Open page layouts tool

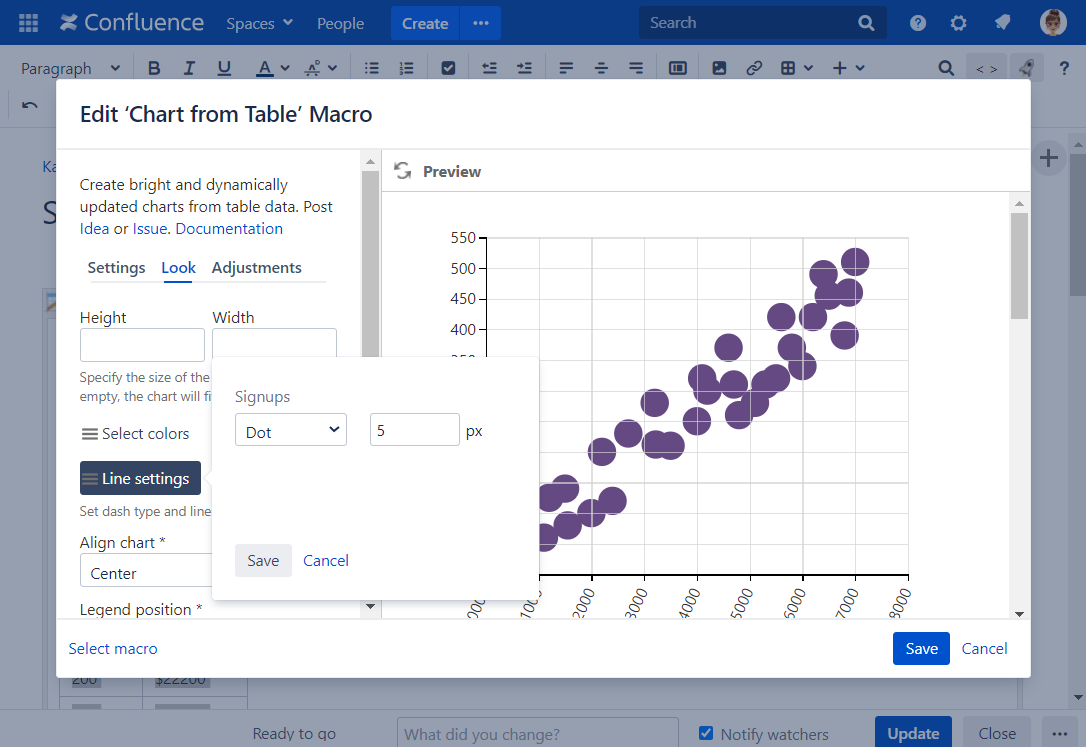pyautogui.click(x=677, y=67)
